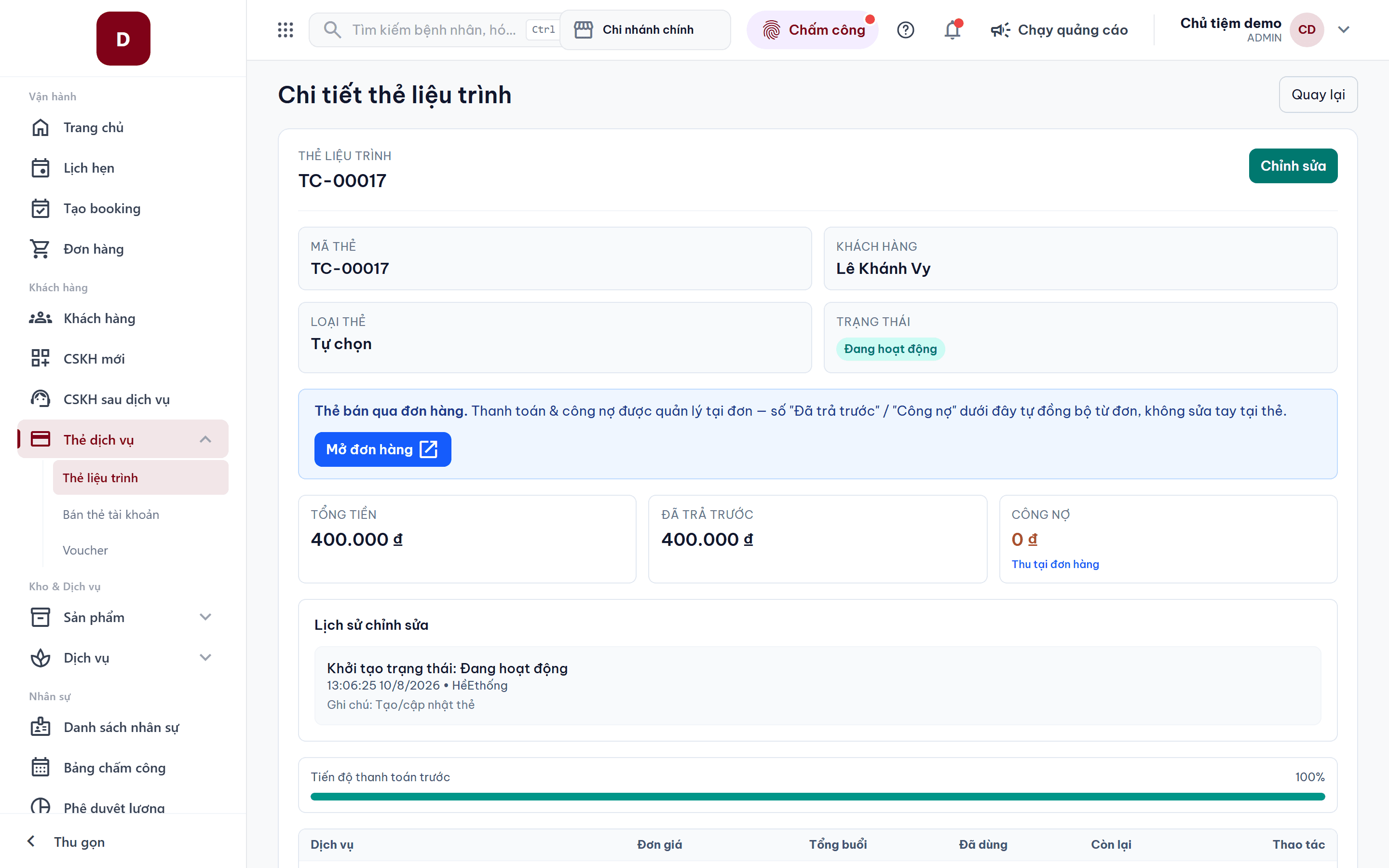
Task: Open Phê duyệt lương menu item
Action: coord(123,806)
